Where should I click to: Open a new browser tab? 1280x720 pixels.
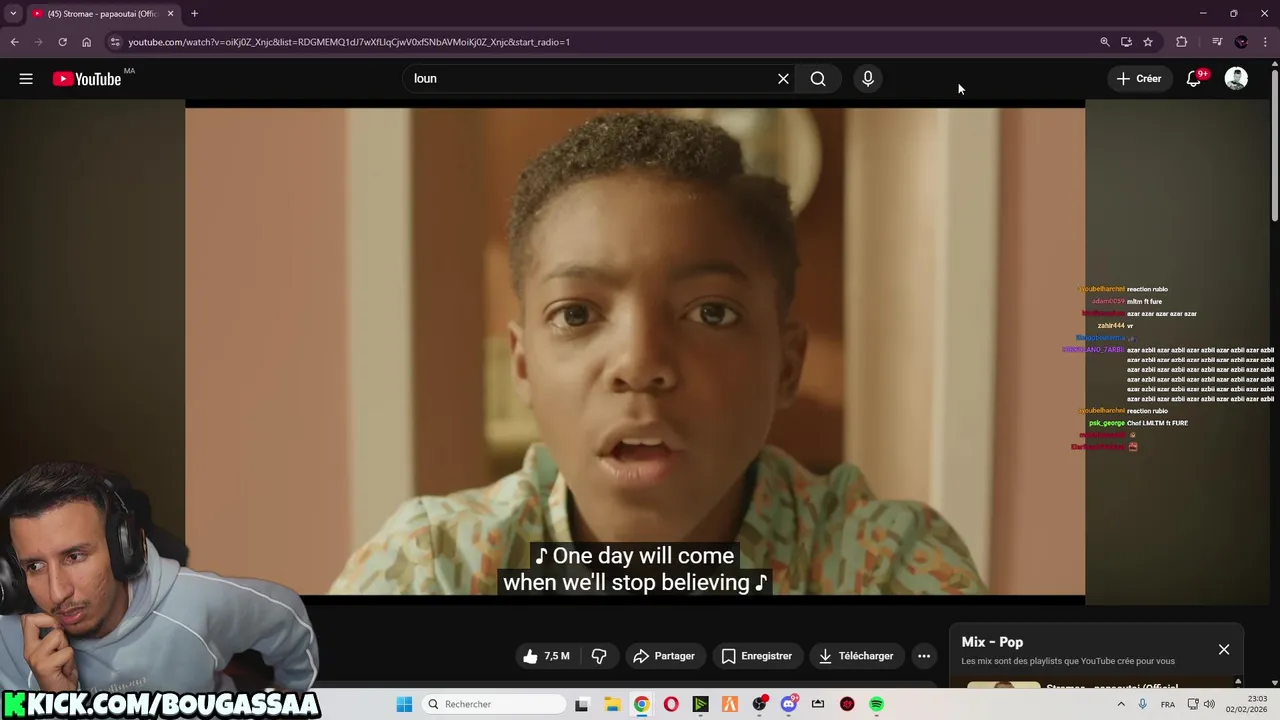tap(194, 14)
